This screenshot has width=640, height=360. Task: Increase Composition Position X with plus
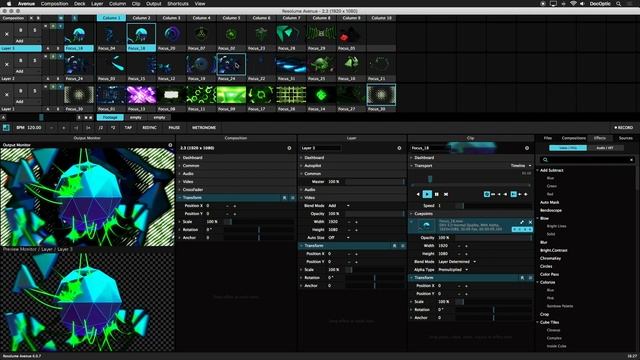point(235,206)
